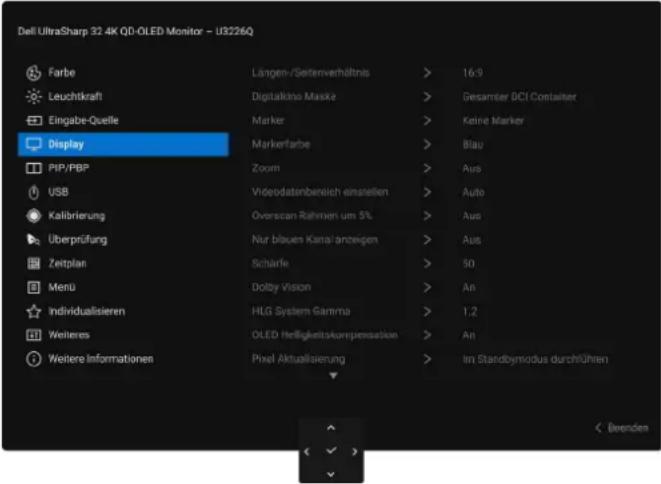Image resolution: width=661 pixels, height=484 pixels.
Task: Select the Digitalkino Maske label
Action: click(294, 97)
